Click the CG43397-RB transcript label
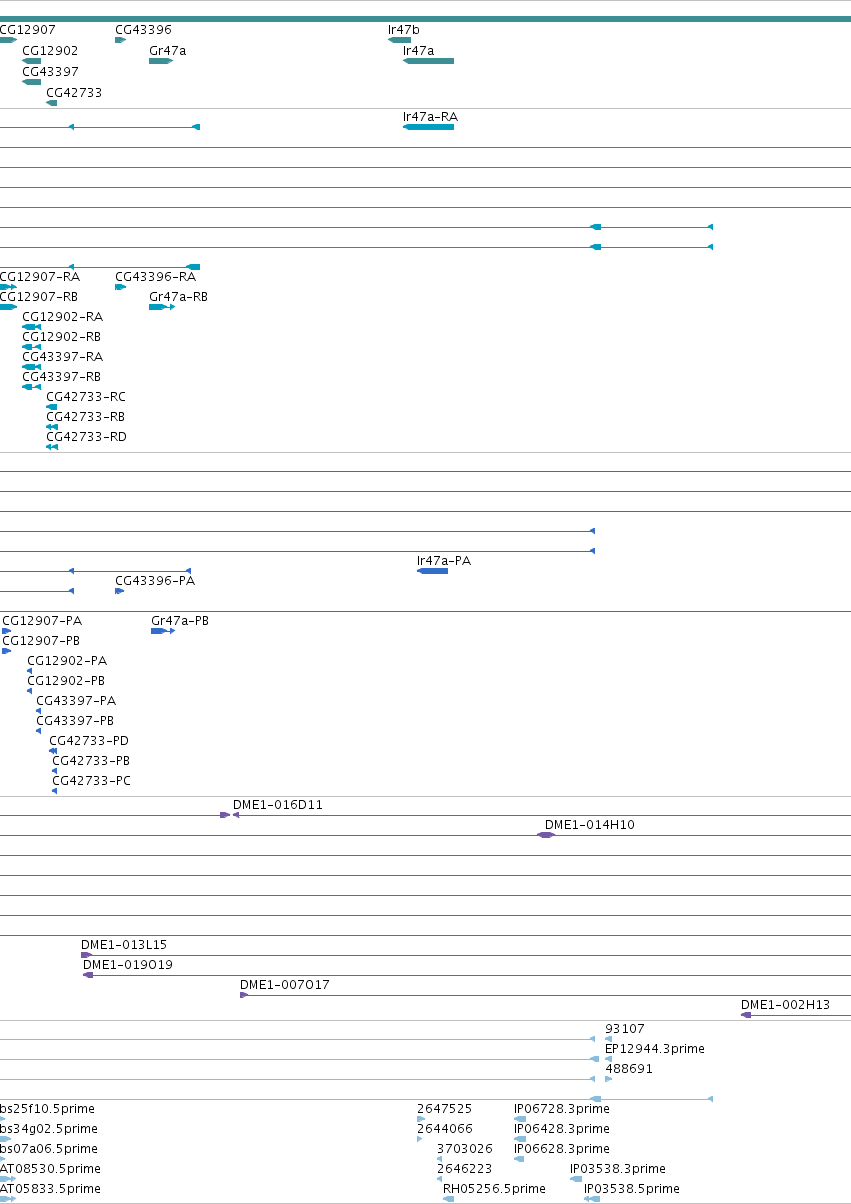This screenshot has width=851, height=1204. pyautogui.click(x=61, y=376)
